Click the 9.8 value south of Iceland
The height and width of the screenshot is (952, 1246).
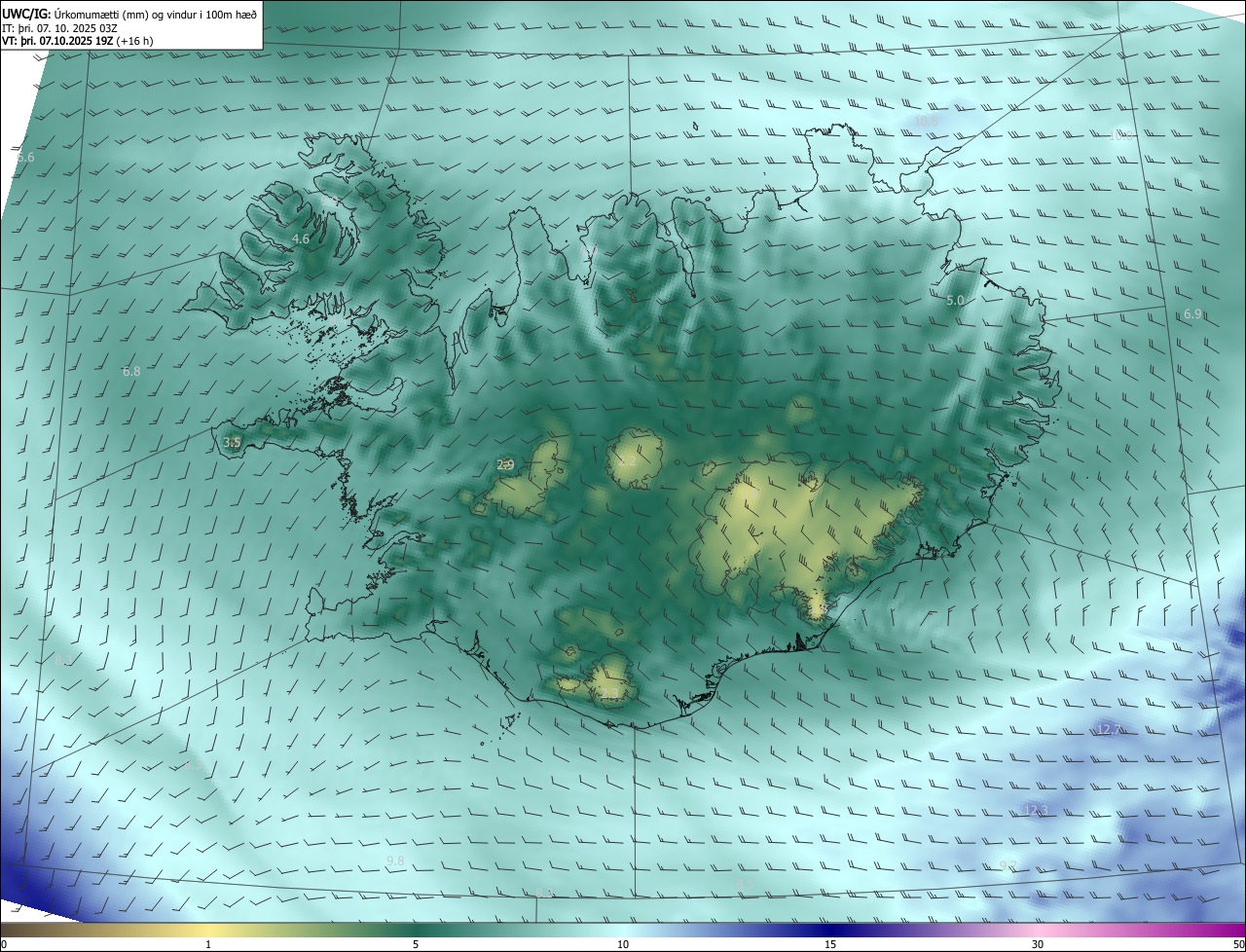[x=395, y=860]
